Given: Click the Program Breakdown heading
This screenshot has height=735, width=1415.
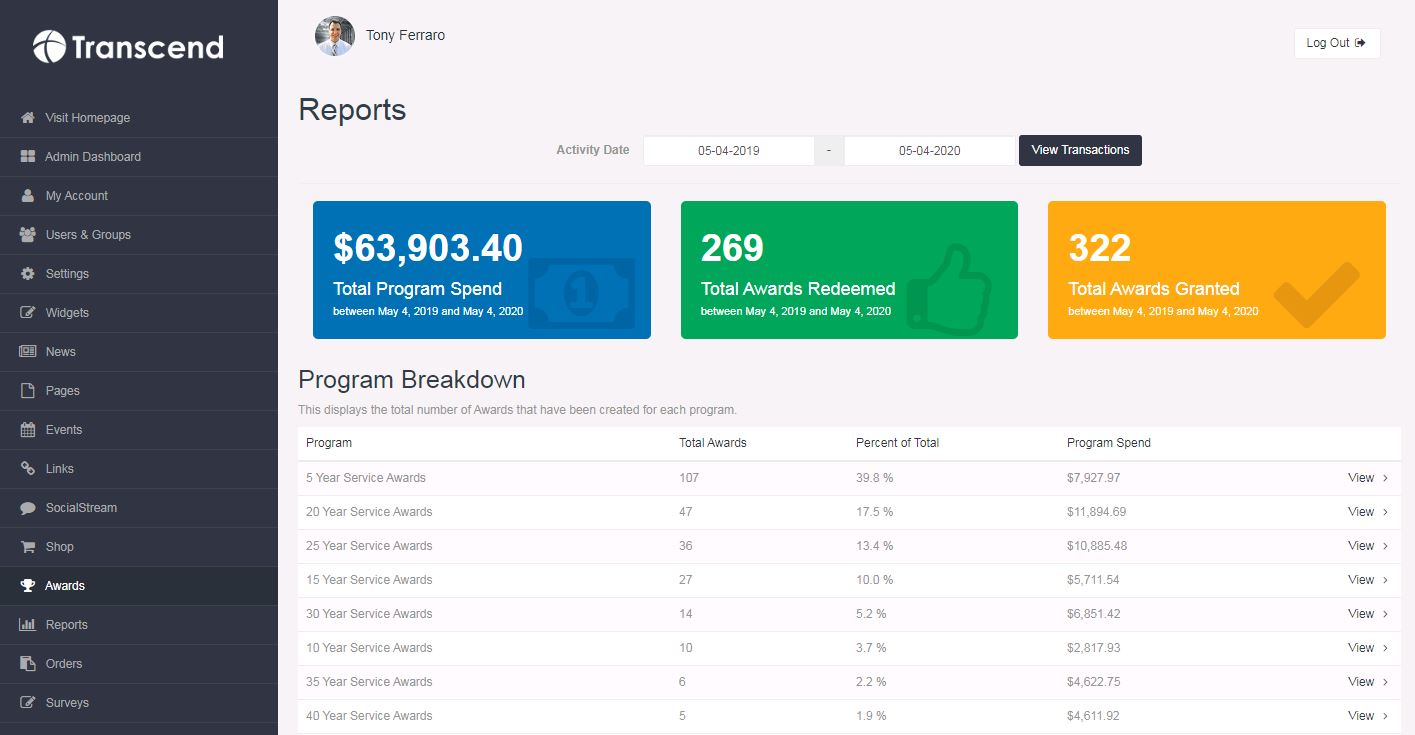Looking at the screenshot, I should 412,380.
